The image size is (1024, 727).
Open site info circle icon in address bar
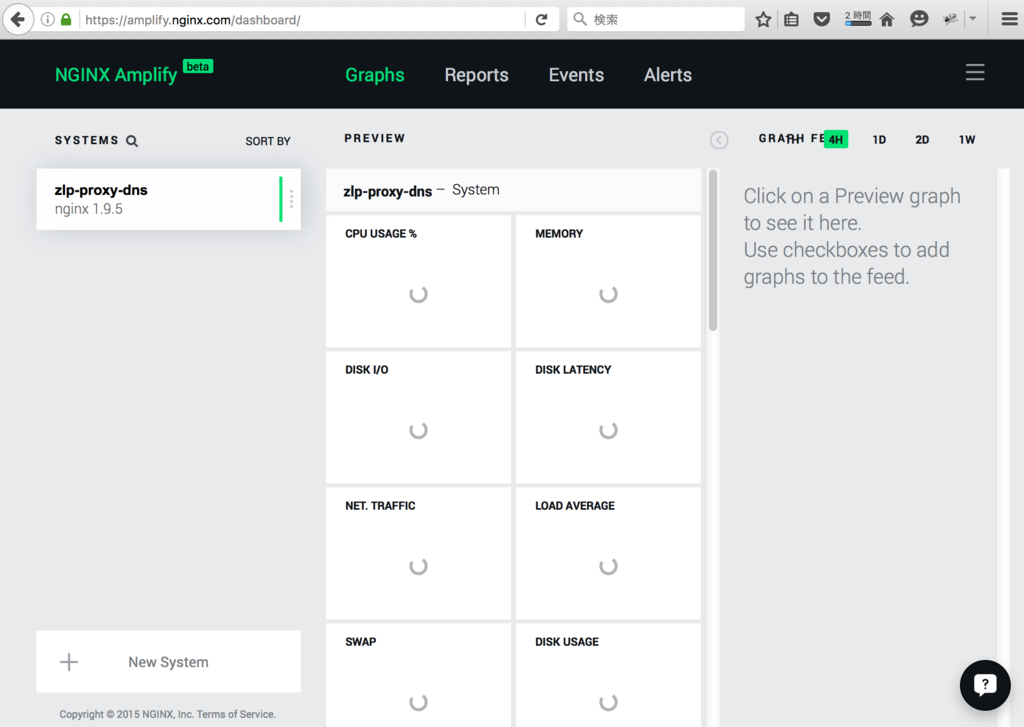tap(48, 20)
